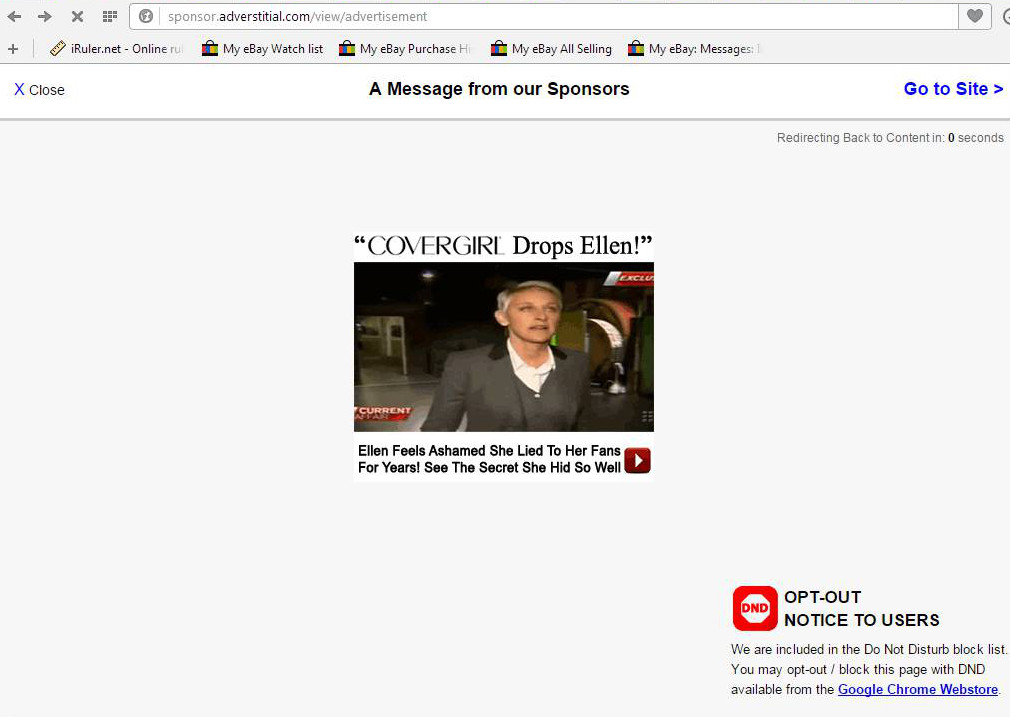Viewport: 1010px width, 717px height.
Task: Open the My eBay All Selling bookmark
Action: coord(551,49)
